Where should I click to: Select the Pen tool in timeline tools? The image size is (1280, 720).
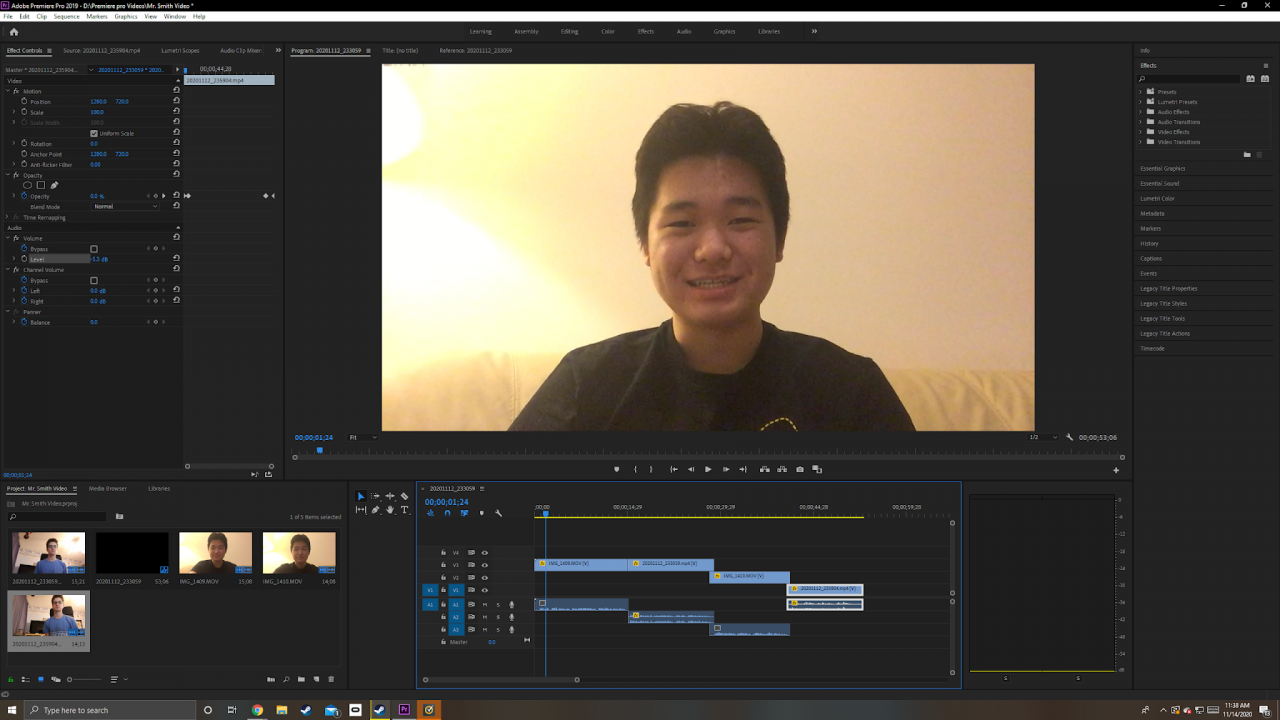375,510
